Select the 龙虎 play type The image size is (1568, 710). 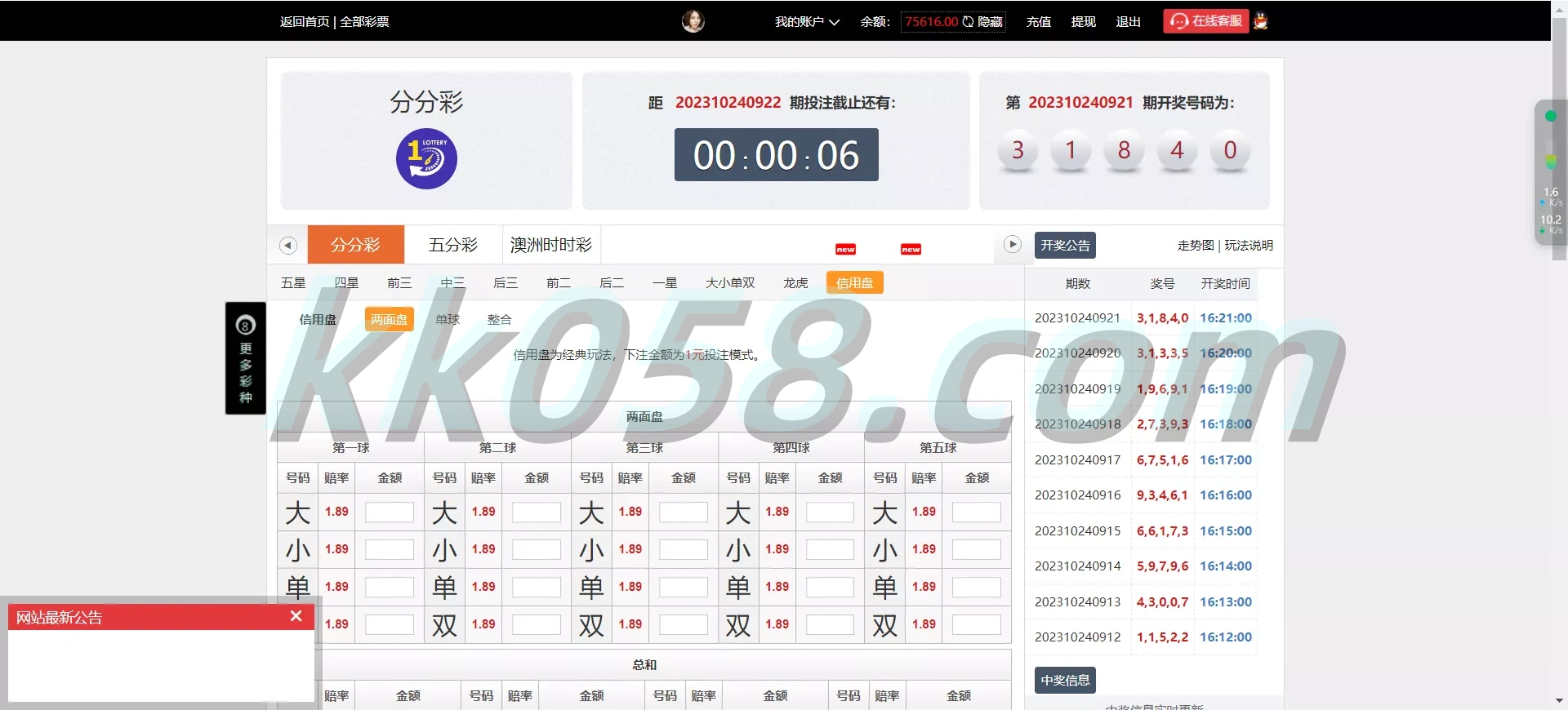795,282
